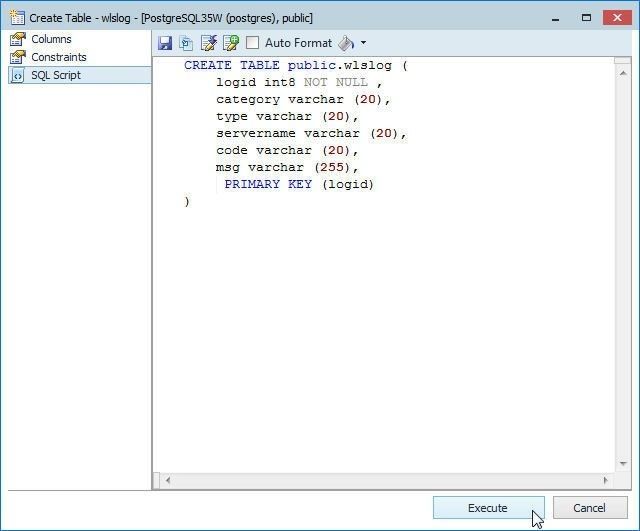Viewport: 640px width, 531px height.
Task: Click the horizontal scrollbar left arrow
Action: click(168, 480)
